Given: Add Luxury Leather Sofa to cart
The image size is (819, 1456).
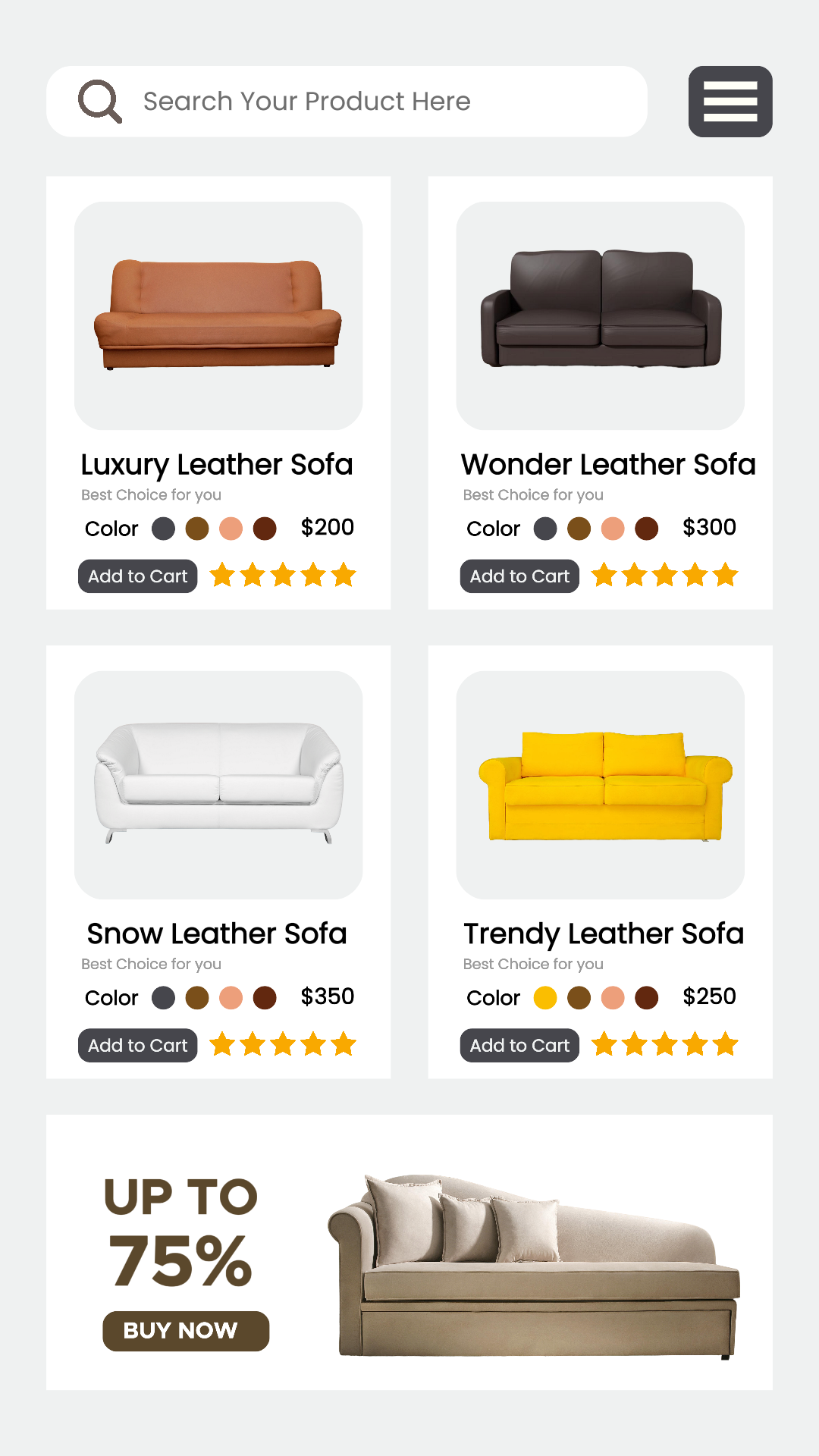Looking at the screenshot, I should tap(137, 576).
